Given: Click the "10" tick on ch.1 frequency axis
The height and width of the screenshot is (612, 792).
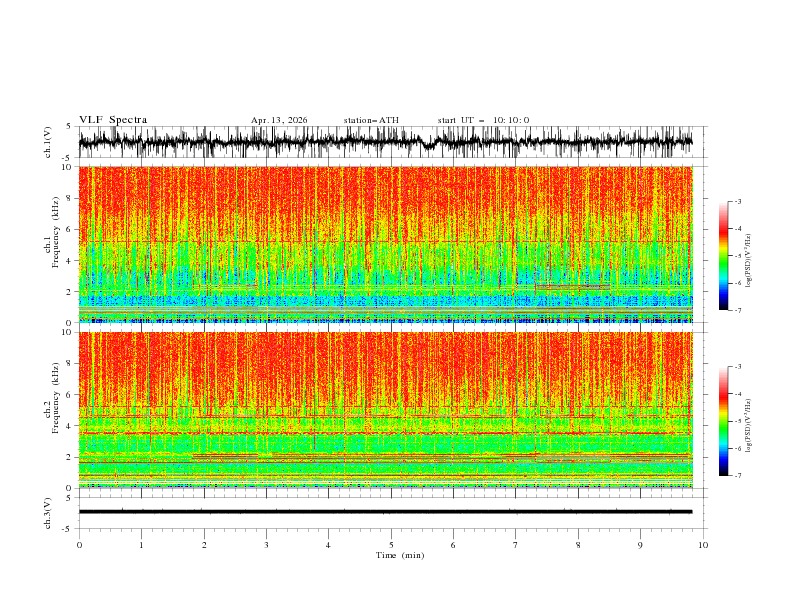Looking at the screenshot, I should (67, 167).
